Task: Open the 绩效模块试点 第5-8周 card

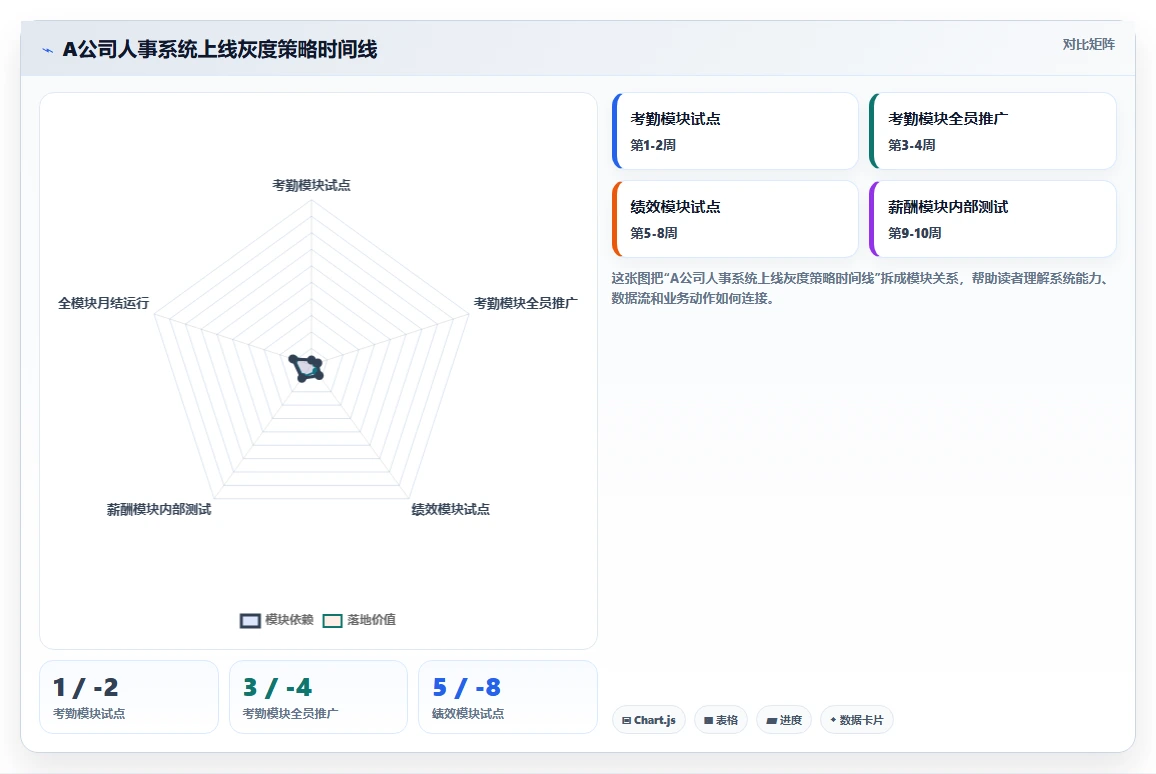Action: click(735, 219)
